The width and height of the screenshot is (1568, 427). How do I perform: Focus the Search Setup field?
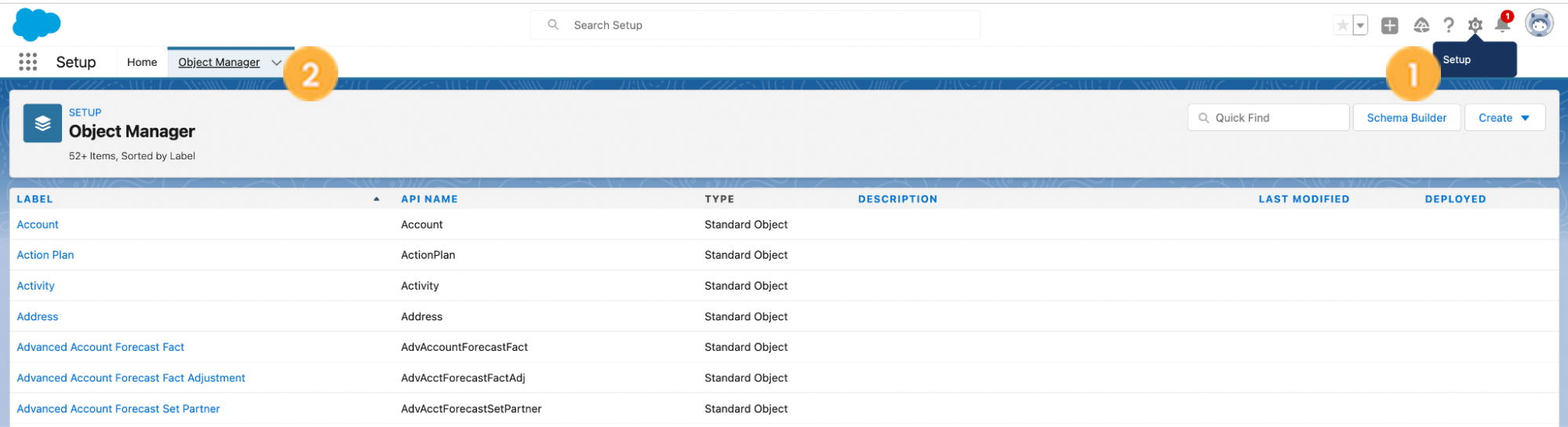755,25
